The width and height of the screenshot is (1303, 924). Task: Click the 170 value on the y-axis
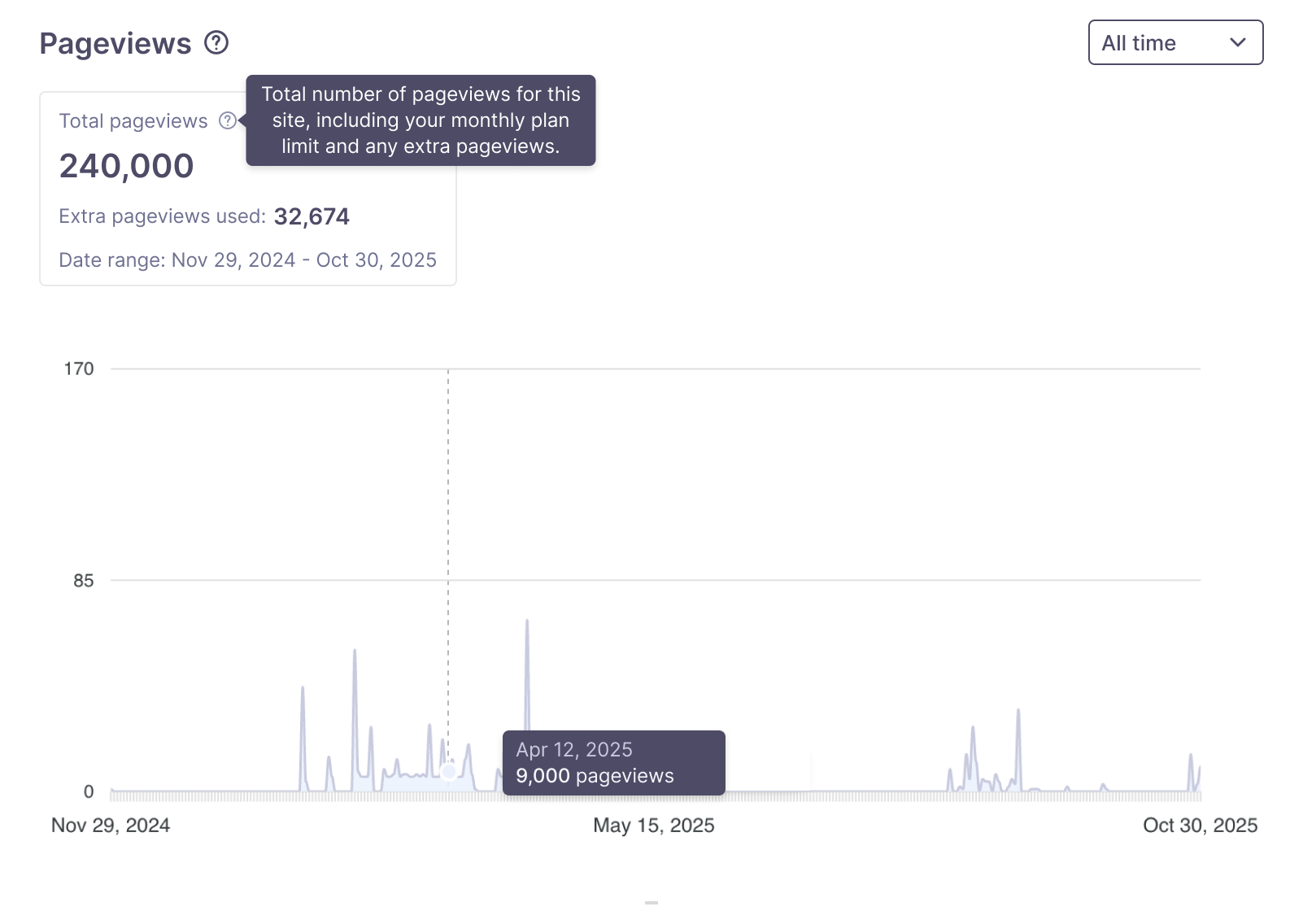point(78,368)
